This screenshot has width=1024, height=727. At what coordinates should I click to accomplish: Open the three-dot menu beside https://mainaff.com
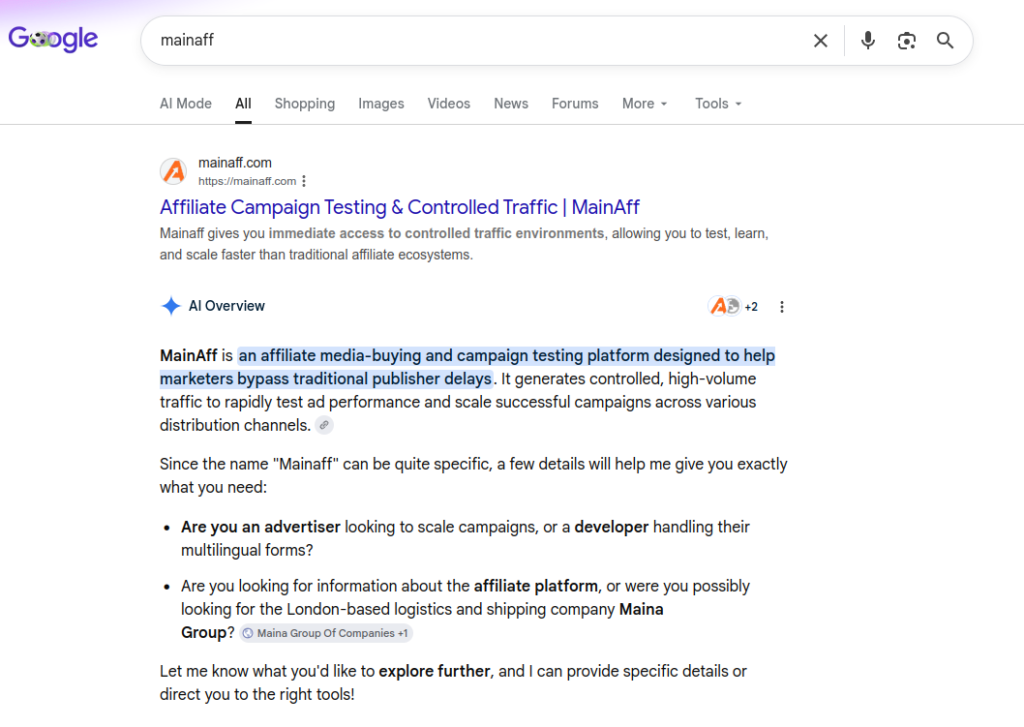[x=304, y=181]
